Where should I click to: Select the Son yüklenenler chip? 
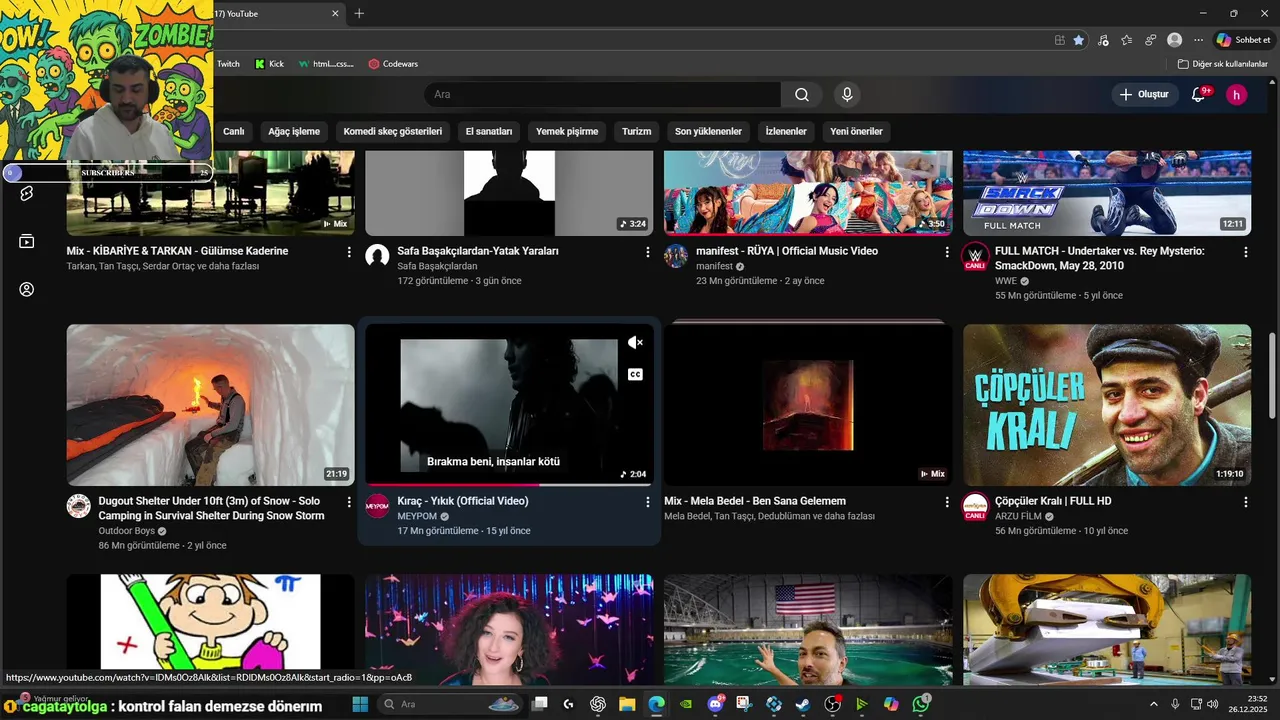click(x=708, y=131)
